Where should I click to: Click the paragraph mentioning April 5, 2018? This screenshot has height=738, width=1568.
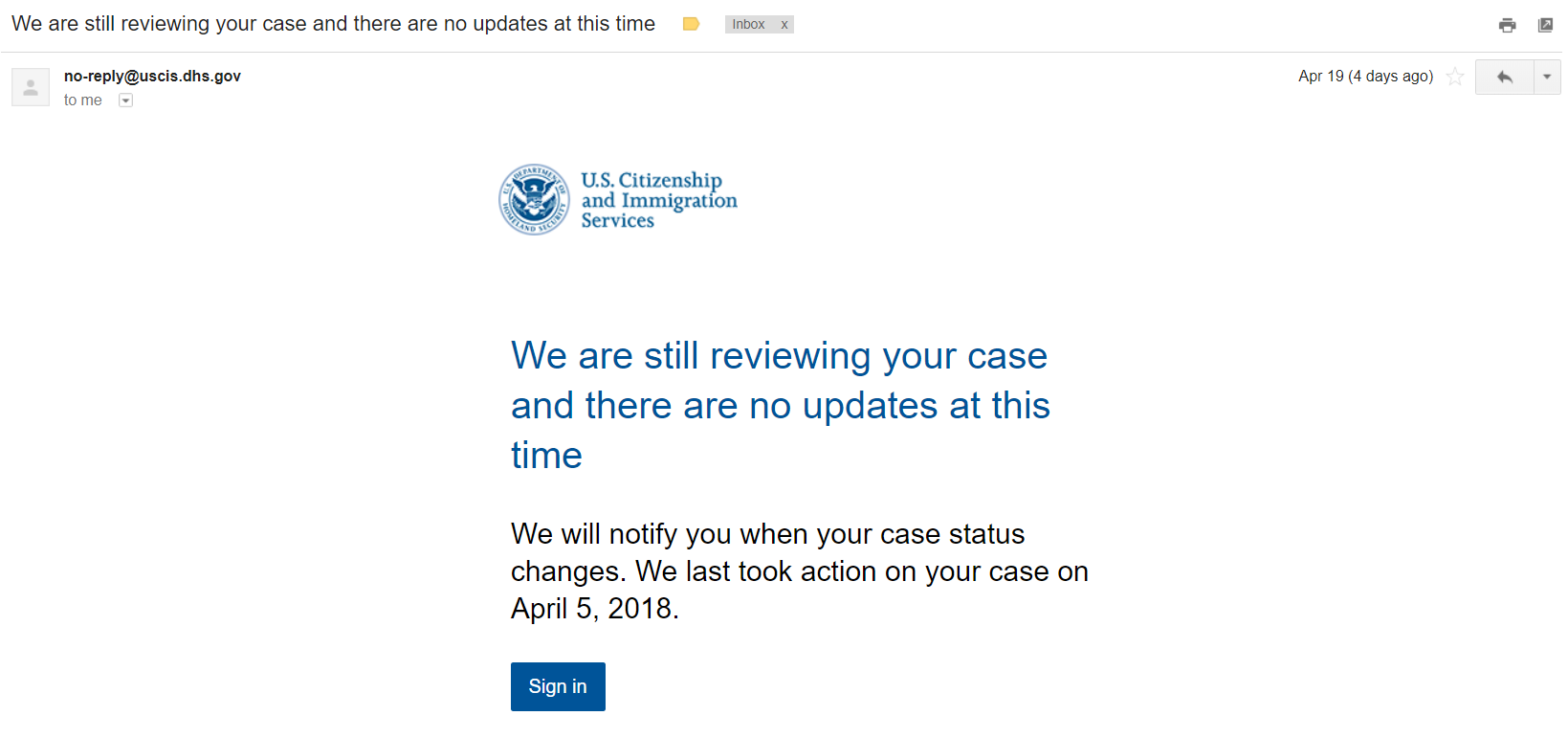[800, 570]
